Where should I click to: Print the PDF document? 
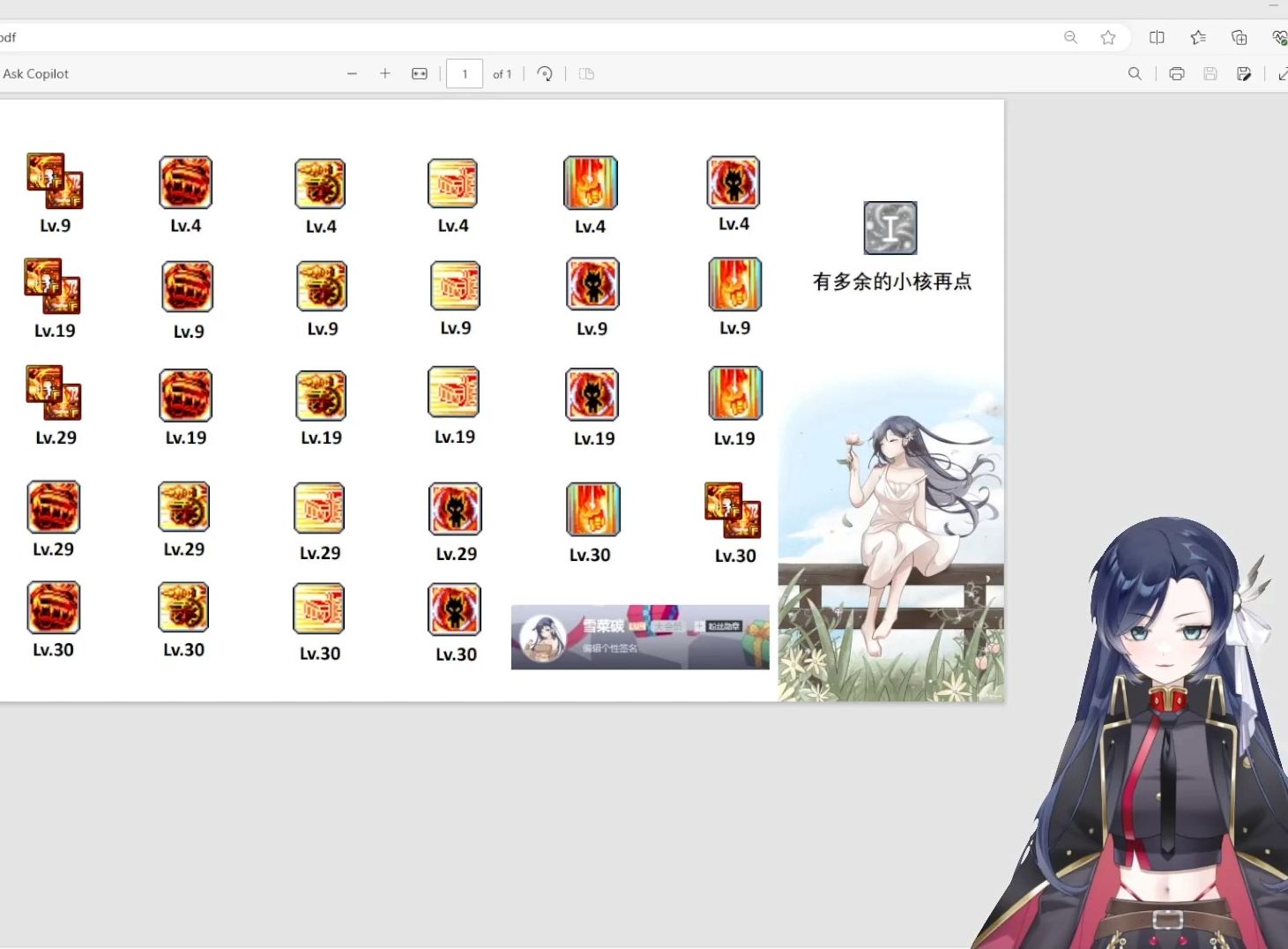(1177, 74)
